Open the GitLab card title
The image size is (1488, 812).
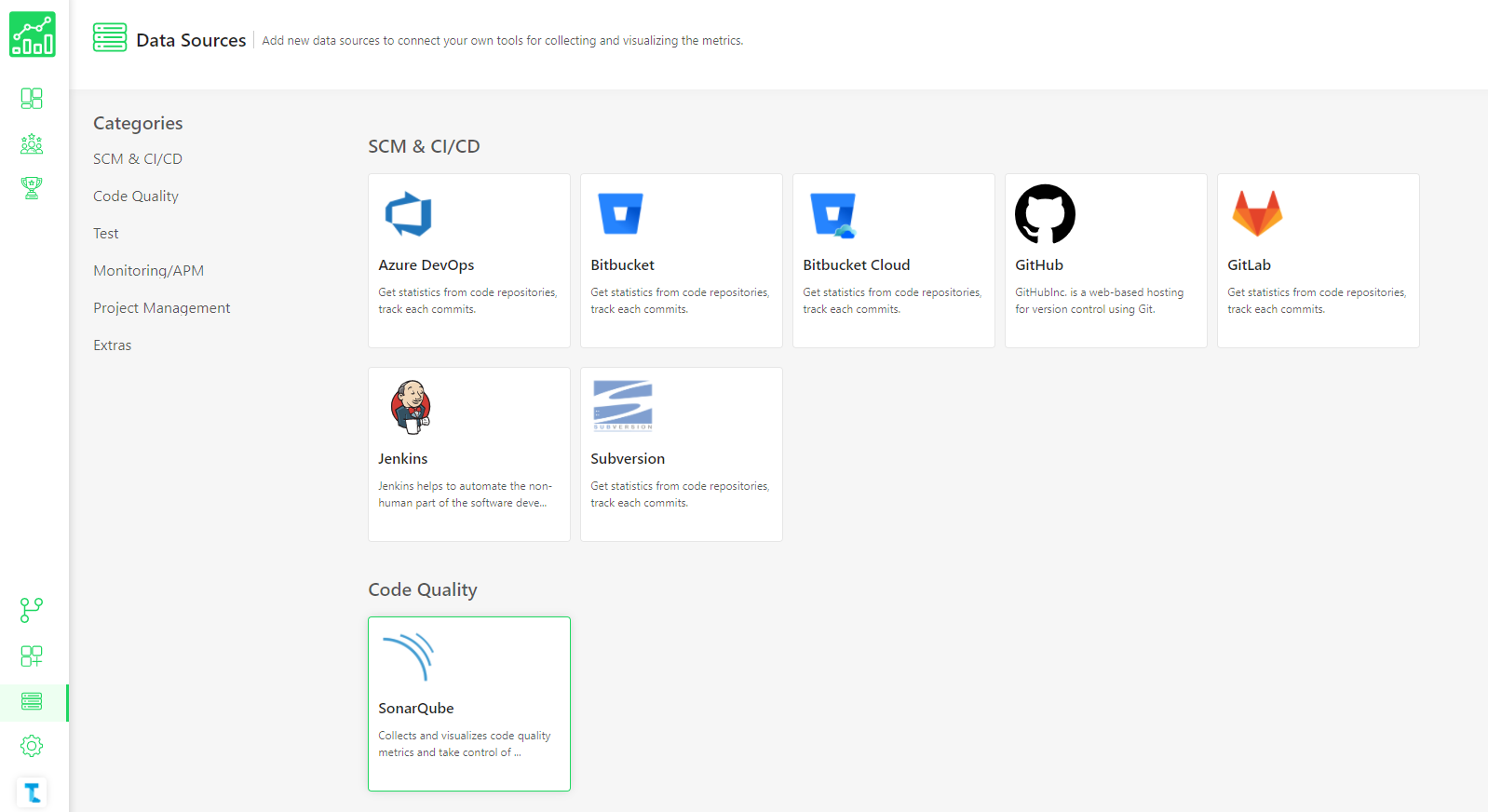point(1249,265)
